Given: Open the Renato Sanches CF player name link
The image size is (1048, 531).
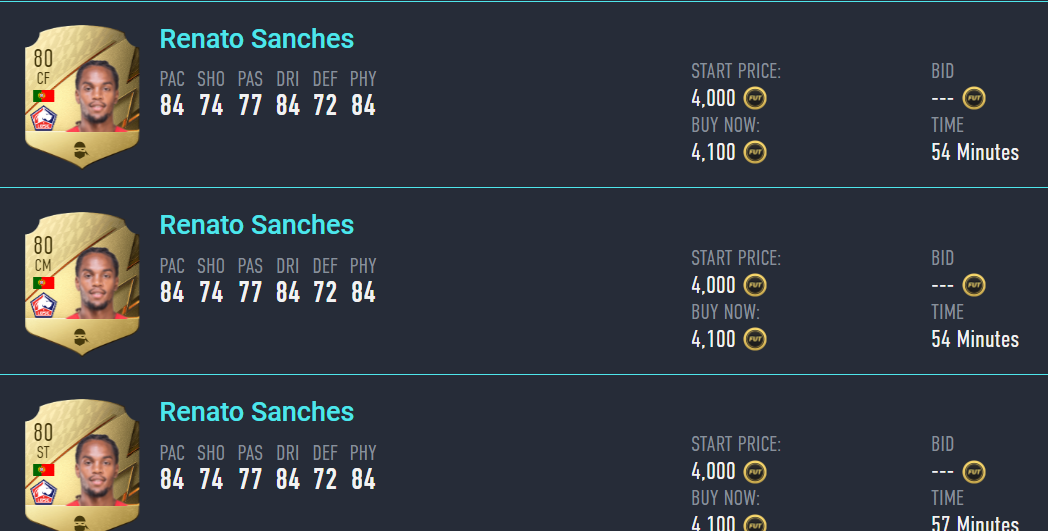Looking at the screenshot, I should [x=257, y=39].
